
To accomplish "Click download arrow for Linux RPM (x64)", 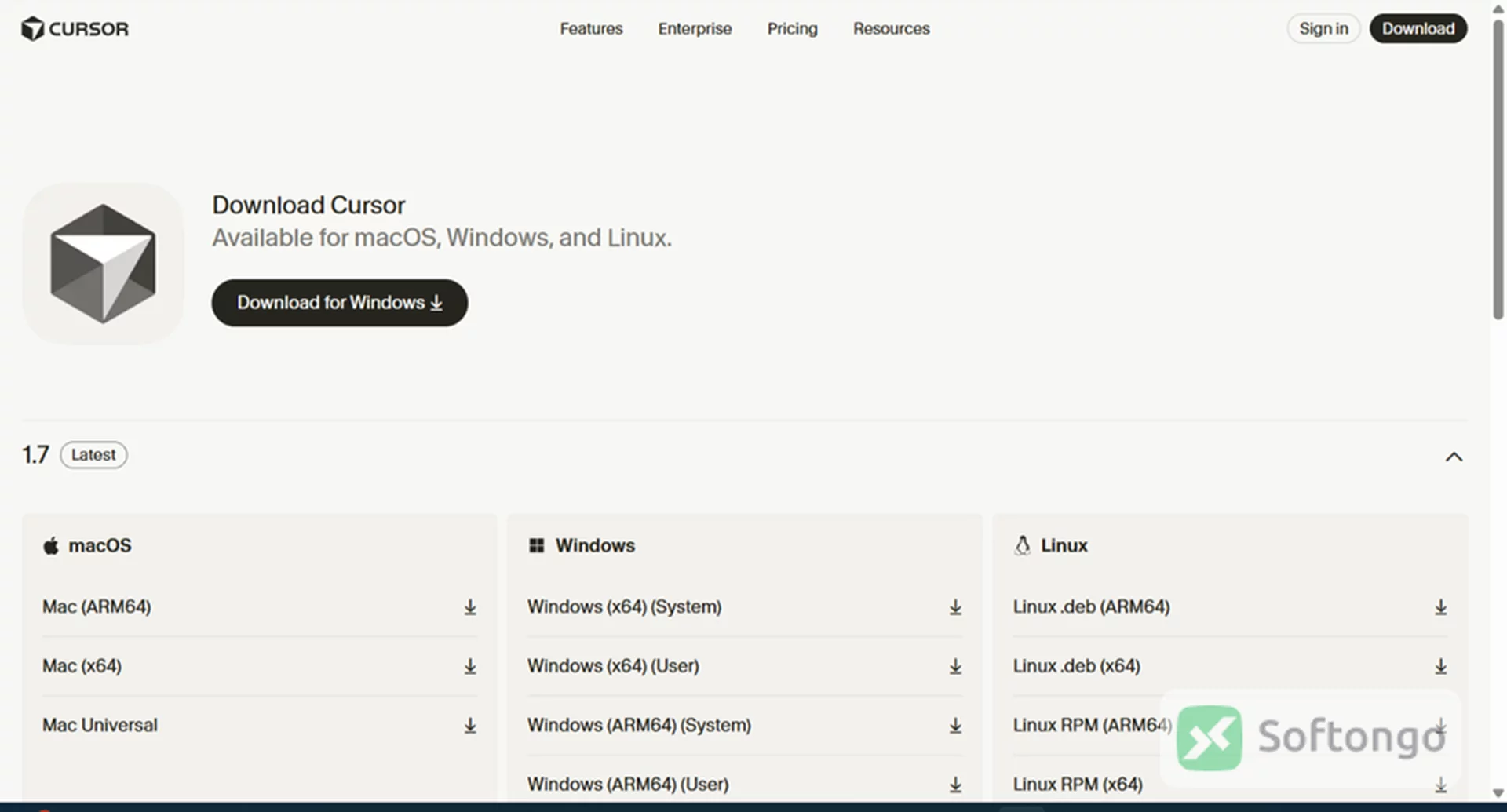I will [x=1440, y=785].
